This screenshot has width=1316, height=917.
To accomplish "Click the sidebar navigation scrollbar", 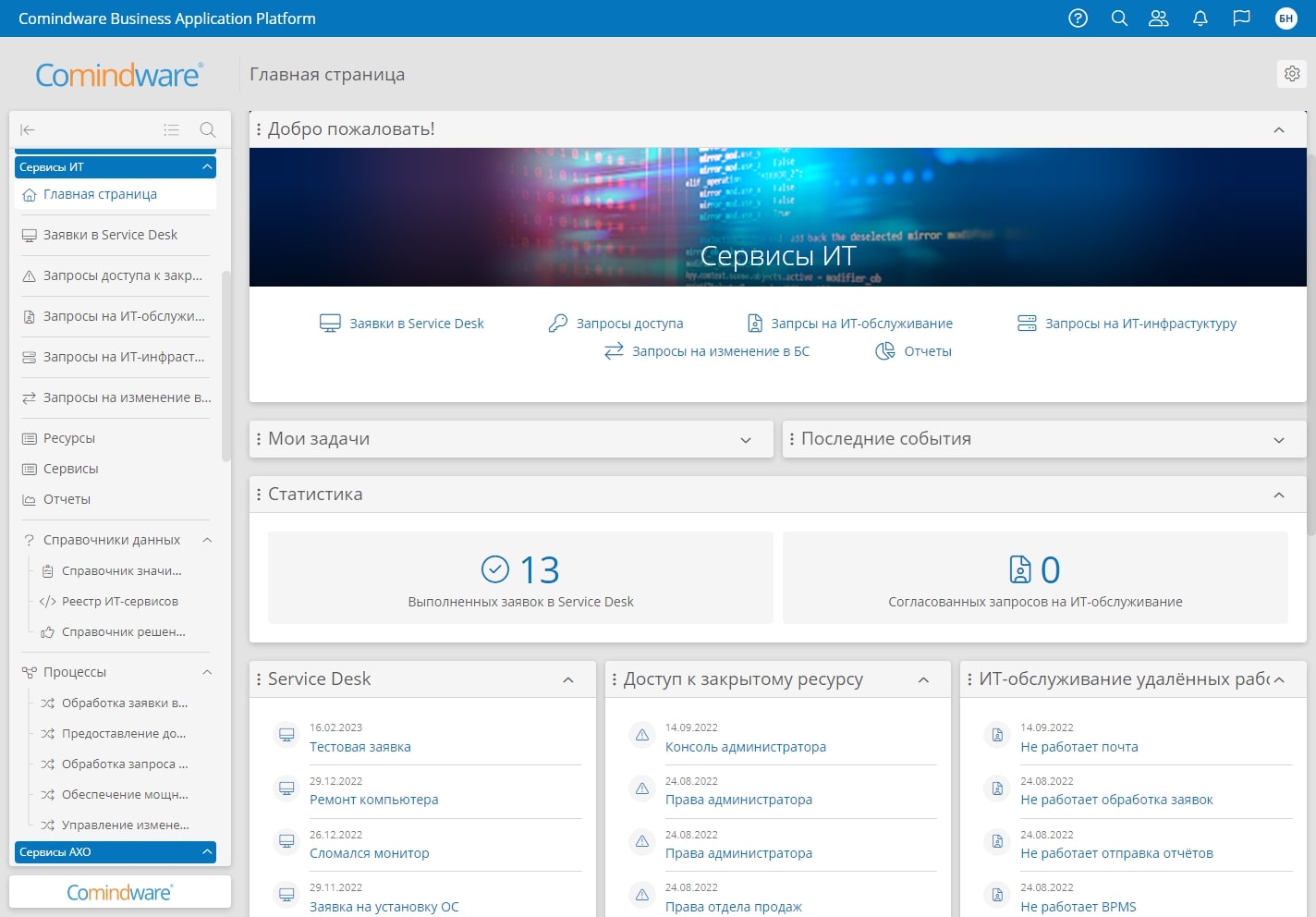I will [x=226, y=365].
